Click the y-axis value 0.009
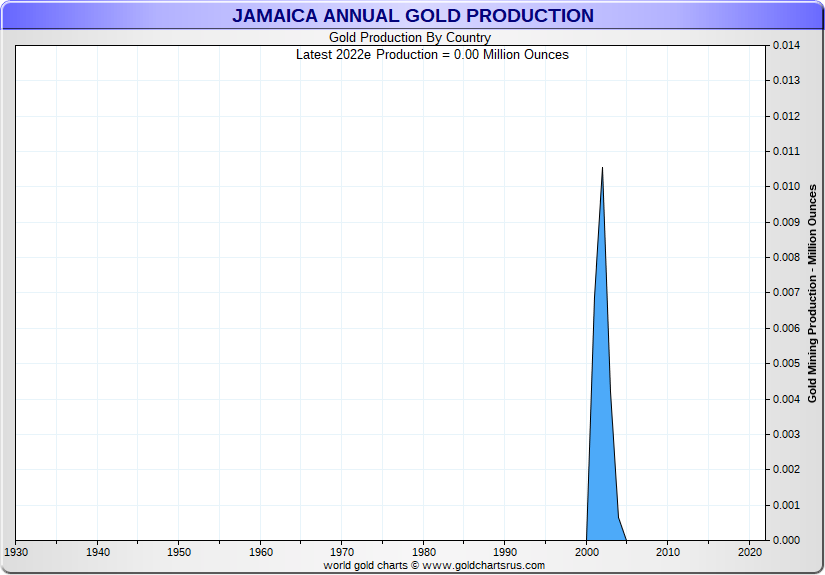The height and width of the screenshot is (575, 825). coord(786,222)
